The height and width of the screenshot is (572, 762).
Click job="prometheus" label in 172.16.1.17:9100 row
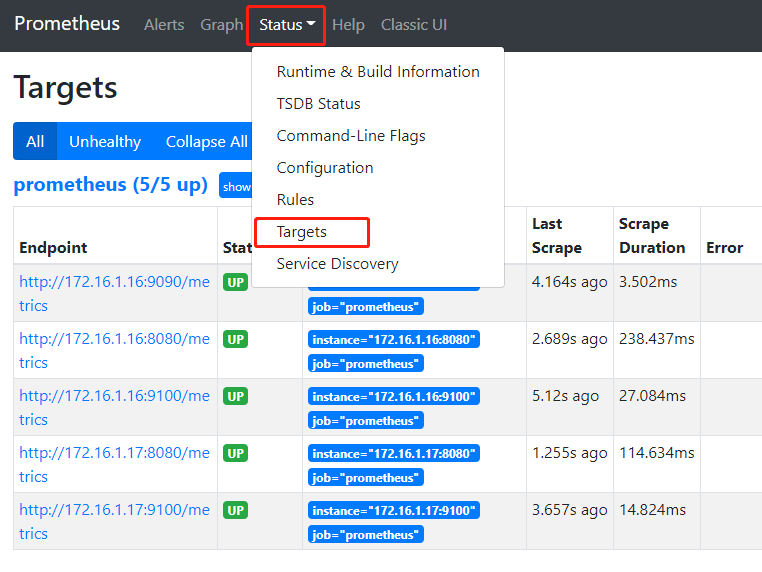365,535
